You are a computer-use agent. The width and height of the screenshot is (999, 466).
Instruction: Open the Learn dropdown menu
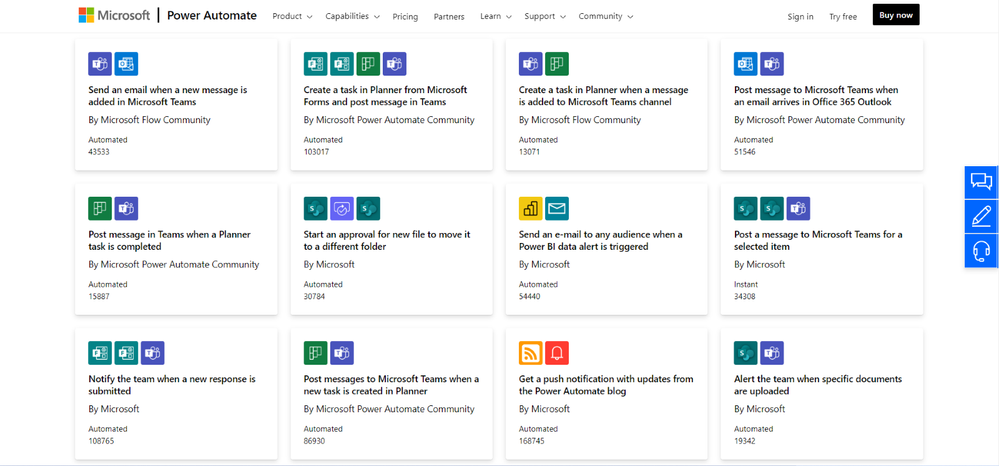(495, 16)
